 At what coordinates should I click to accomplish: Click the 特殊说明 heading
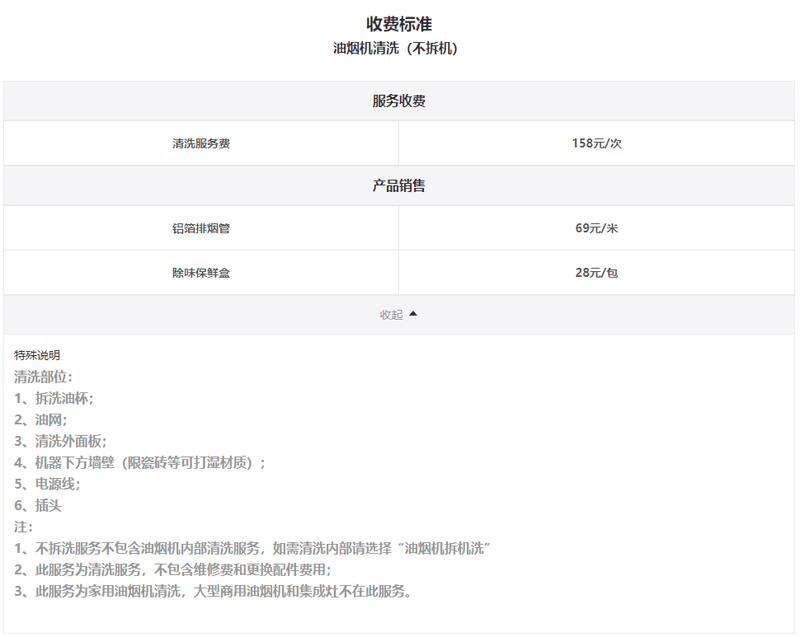pyautogui.click(x=37, y=355)
